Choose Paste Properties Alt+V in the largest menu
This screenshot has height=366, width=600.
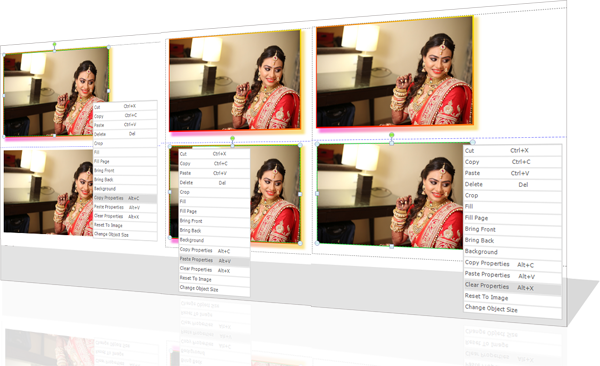click(x=512, y=275)
